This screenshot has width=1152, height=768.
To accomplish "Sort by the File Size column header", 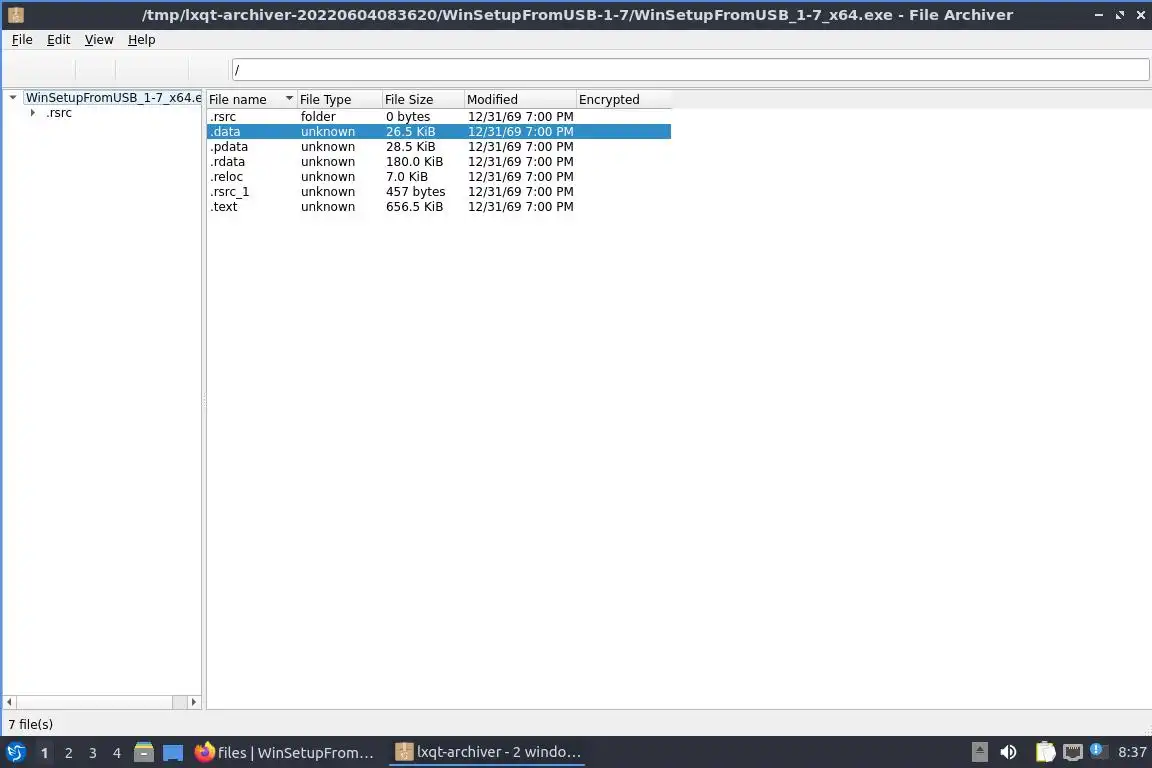I will [423, 99].
